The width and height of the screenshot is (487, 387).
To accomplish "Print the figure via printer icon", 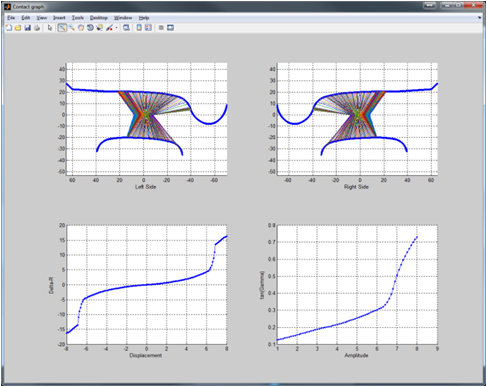I will (x=37, y=28).
